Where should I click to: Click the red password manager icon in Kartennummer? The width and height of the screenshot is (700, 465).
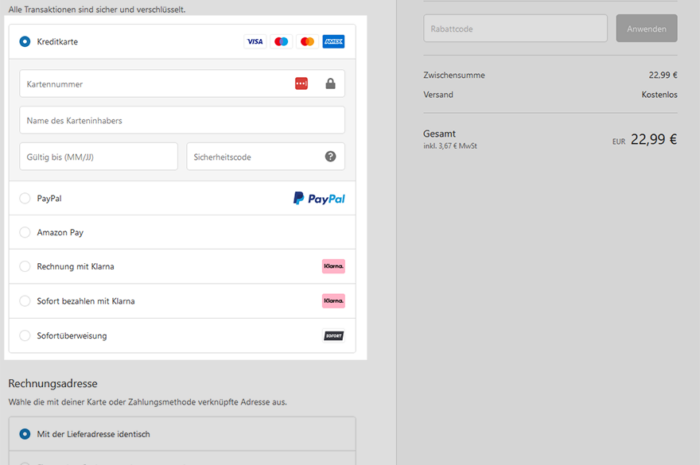point(301,83)
